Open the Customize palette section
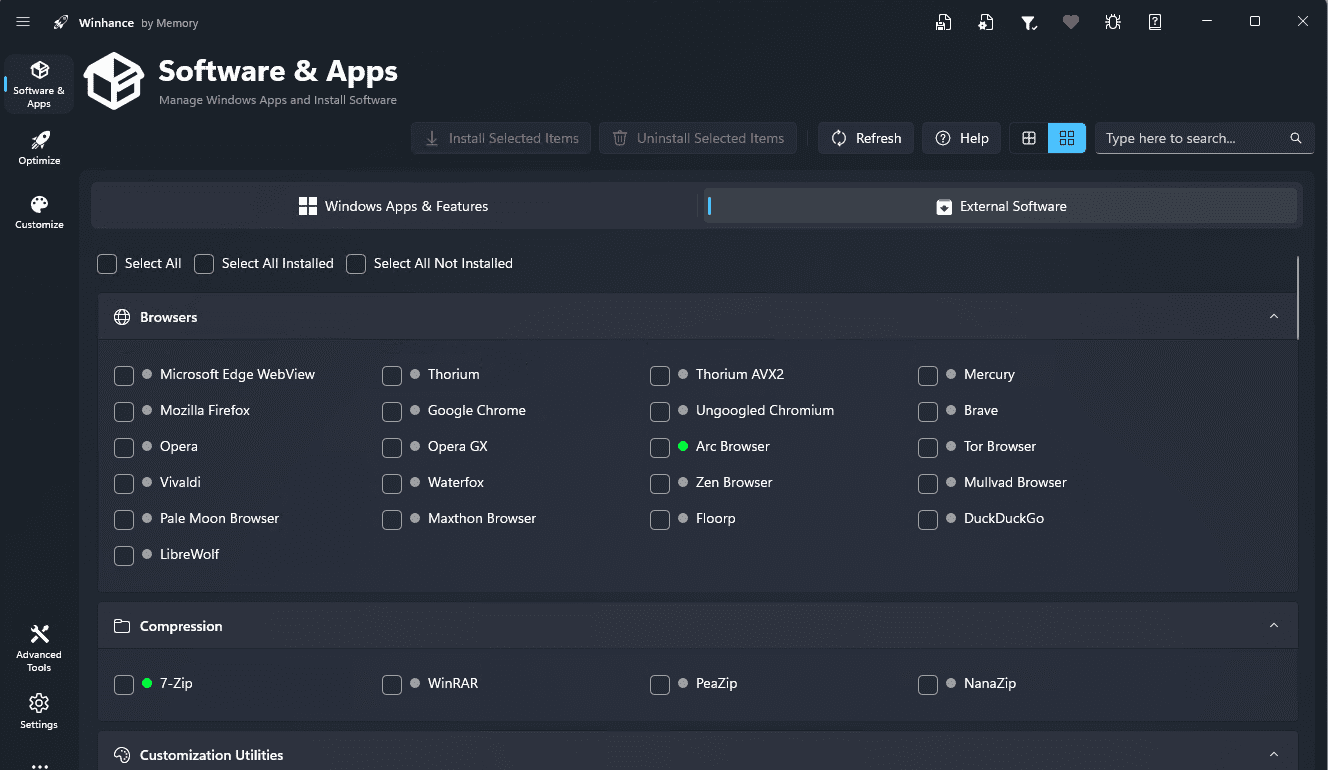The height and width of the screenshot is (770, 1328). (39, 211)
